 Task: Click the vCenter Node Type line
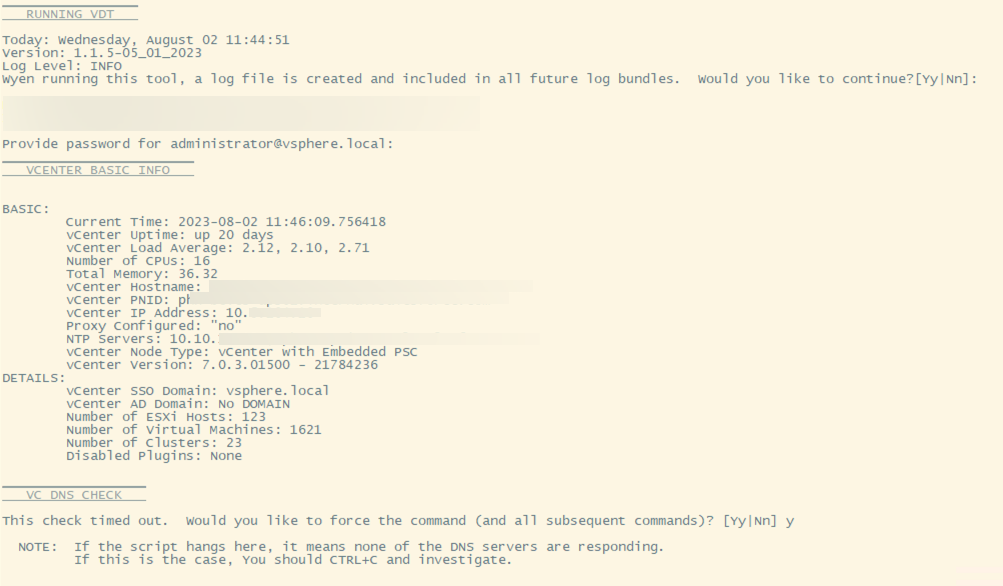241,352
